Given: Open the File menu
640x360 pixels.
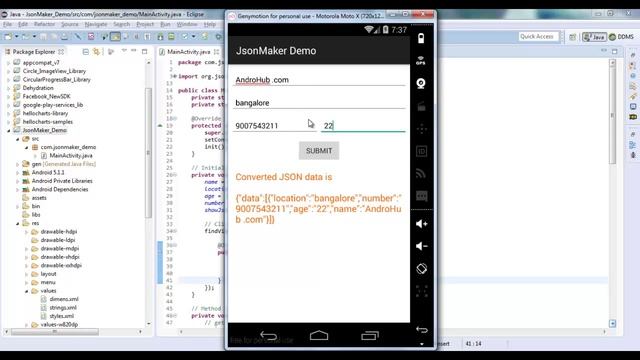Looking at the screenshot, I should pos(8,24).
